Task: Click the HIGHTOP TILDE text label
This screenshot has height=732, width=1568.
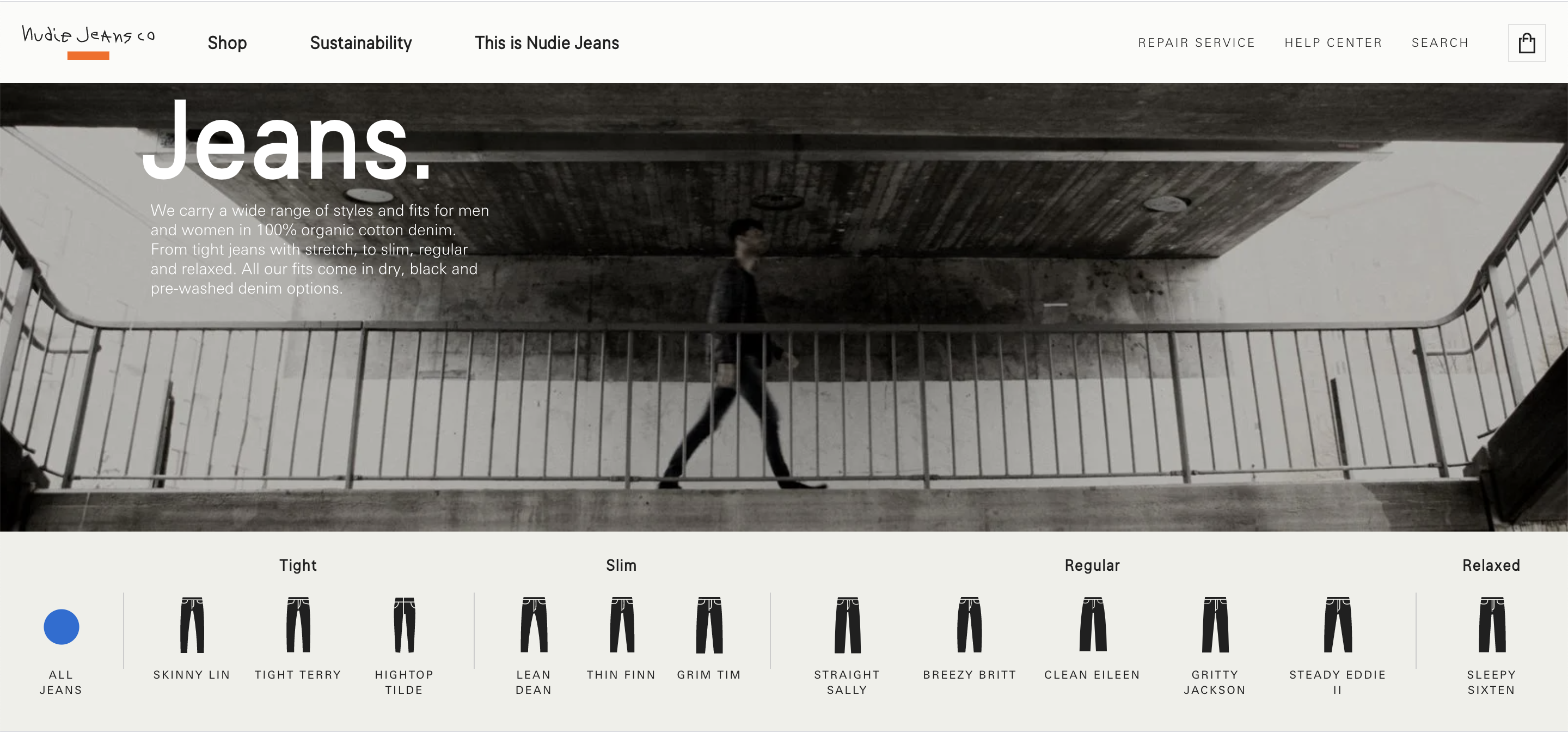Action: click(404, 682)
